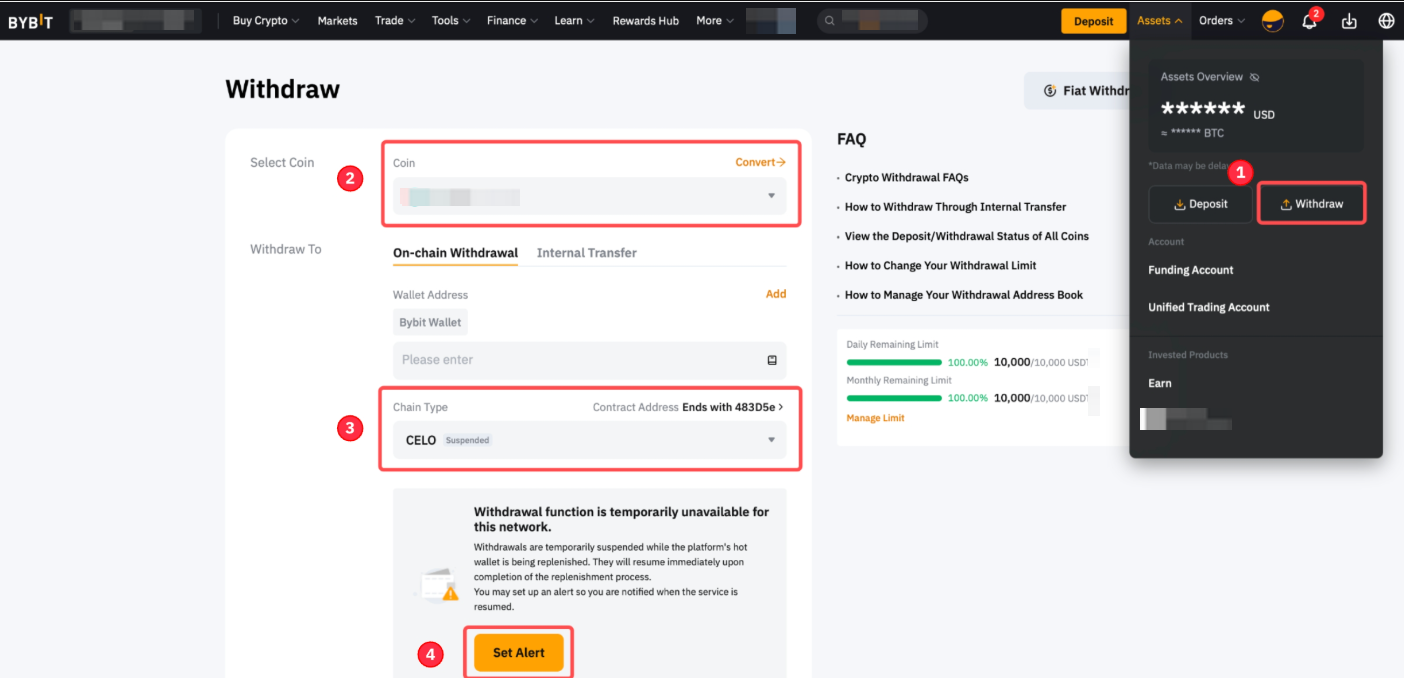Select the Bybit Wallet address chip
Viewport: 1404px width, 678px height.
pyautogui.click(x=430, y=322)
